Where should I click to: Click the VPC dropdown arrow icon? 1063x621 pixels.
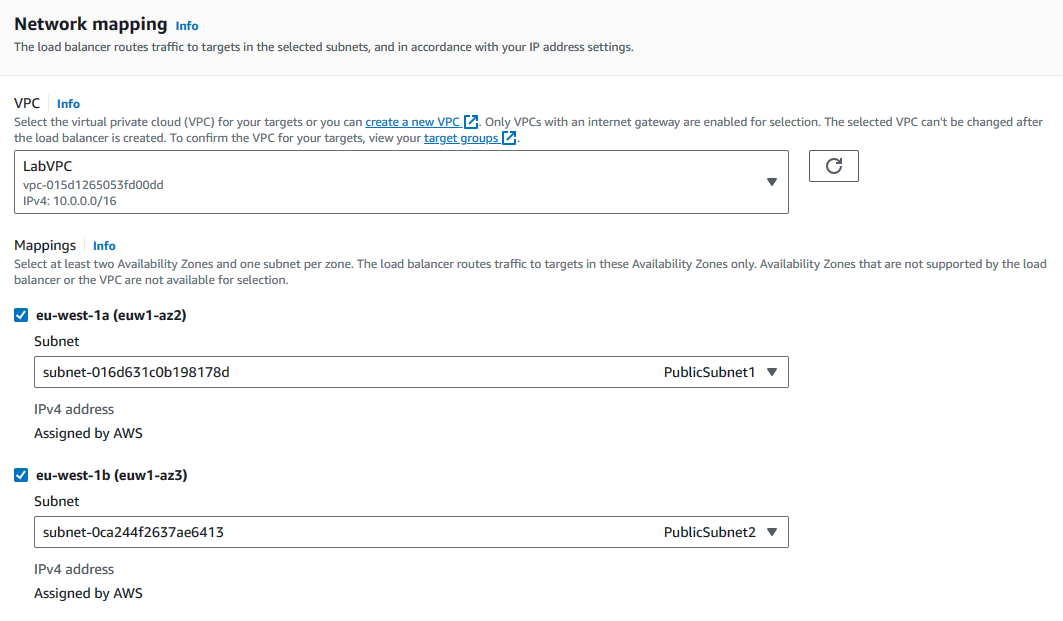[771, 182]
